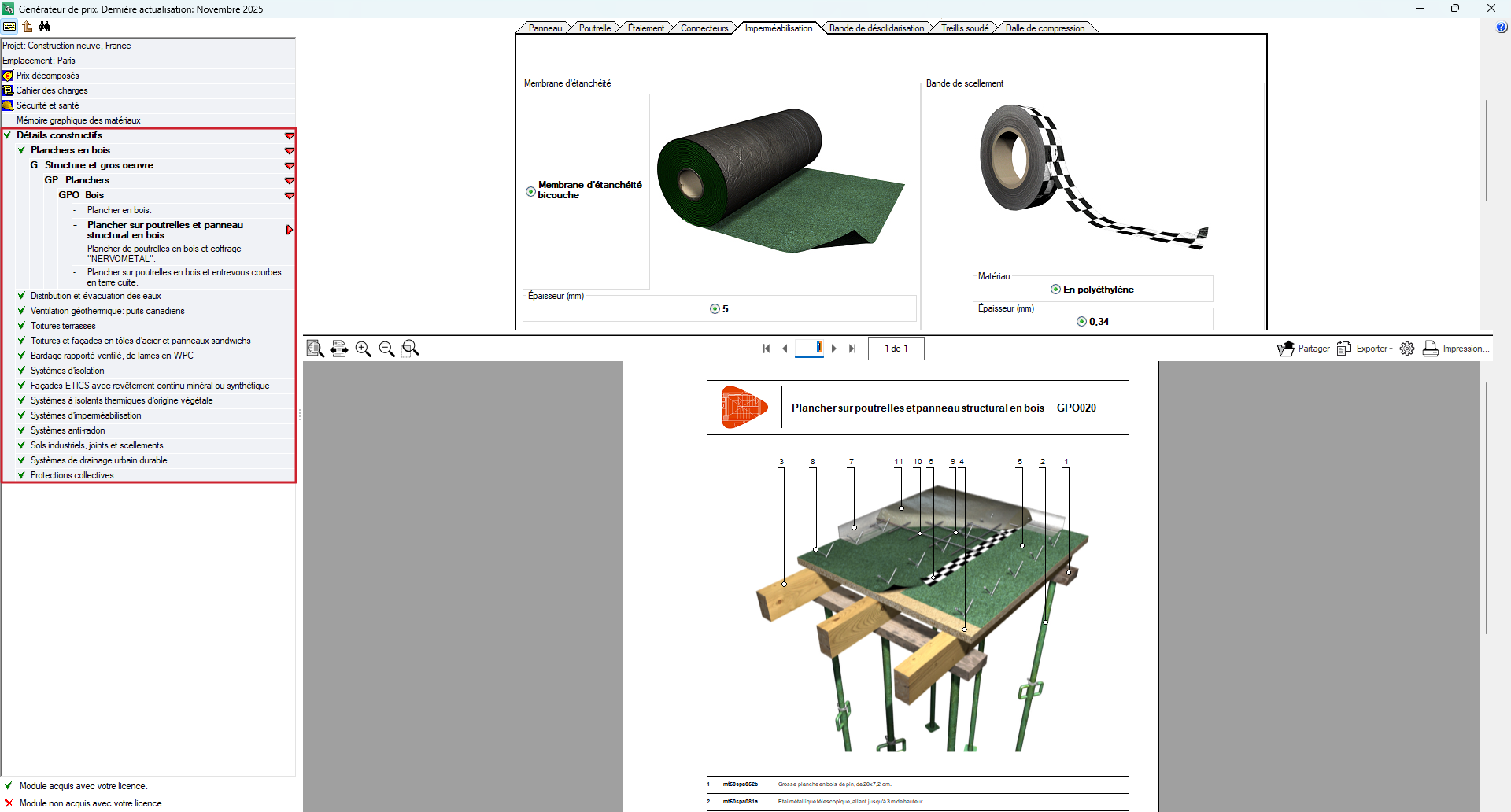Select Membrane d'étanchéité bicouche radio option
Screen dimensions: 1511x812
[x=530, y=191]
